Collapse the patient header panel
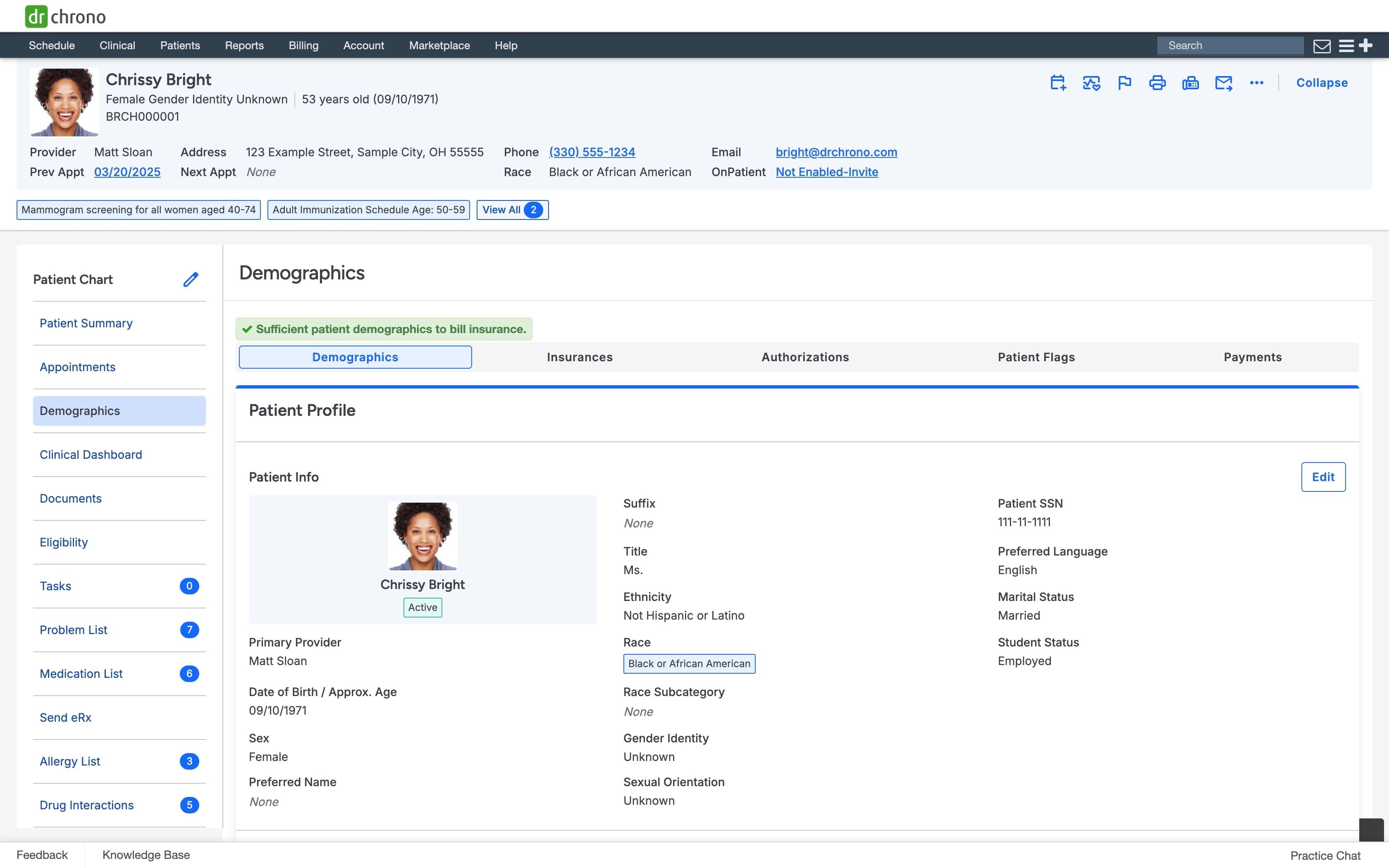 pyautogui.click(x=1322, y=83)
